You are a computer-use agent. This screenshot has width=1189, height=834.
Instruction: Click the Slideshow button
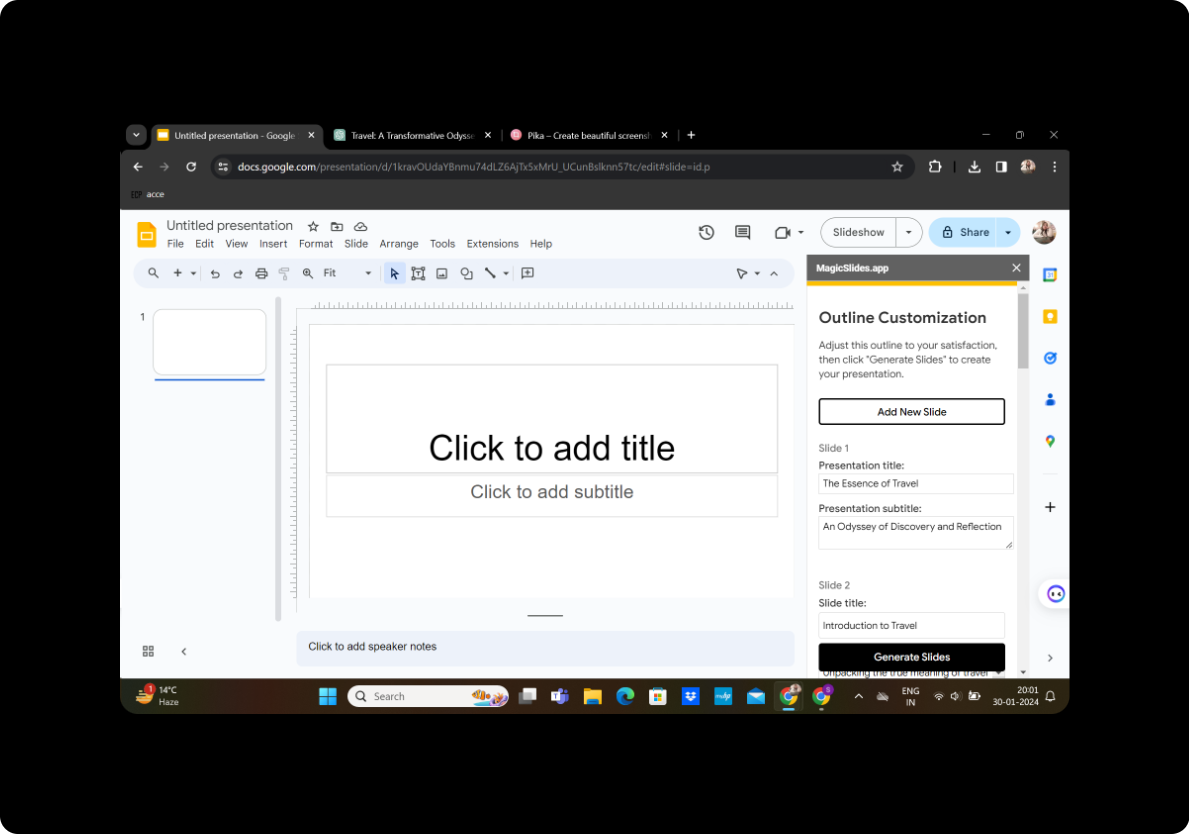coord(858,233)
